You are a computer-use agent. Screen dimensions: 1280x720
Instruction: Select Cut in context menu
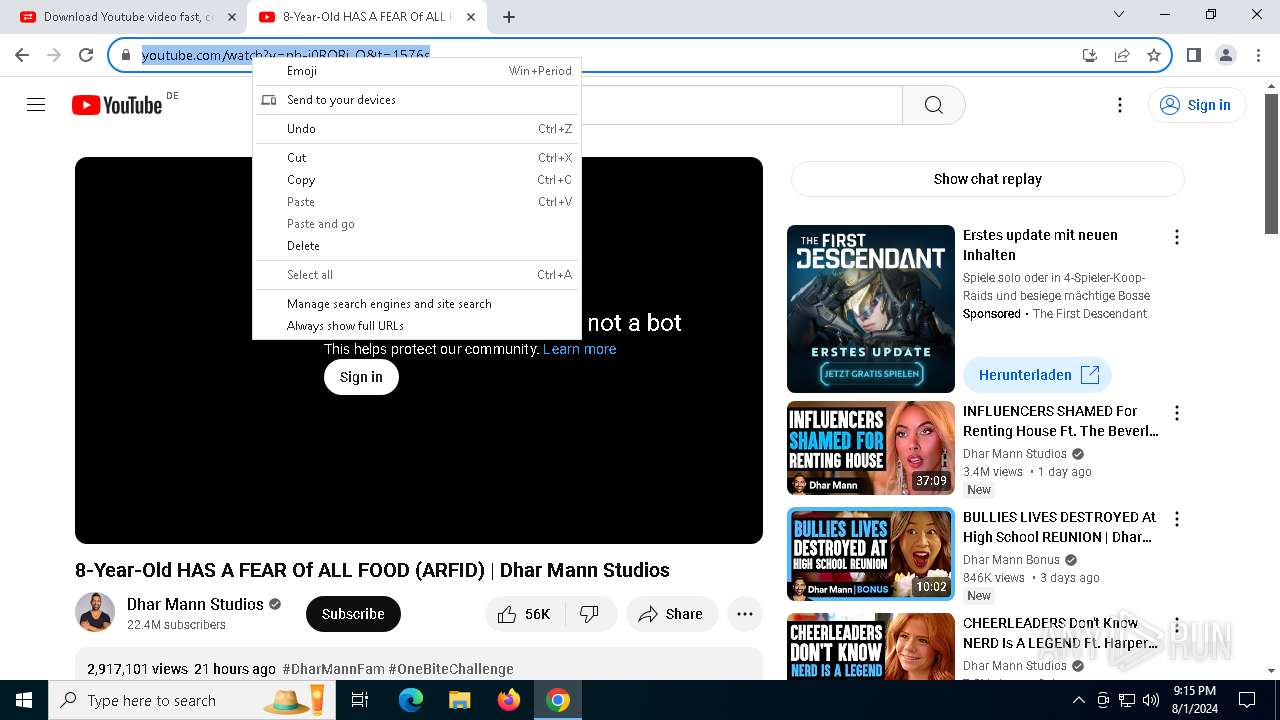coord(417,158)
